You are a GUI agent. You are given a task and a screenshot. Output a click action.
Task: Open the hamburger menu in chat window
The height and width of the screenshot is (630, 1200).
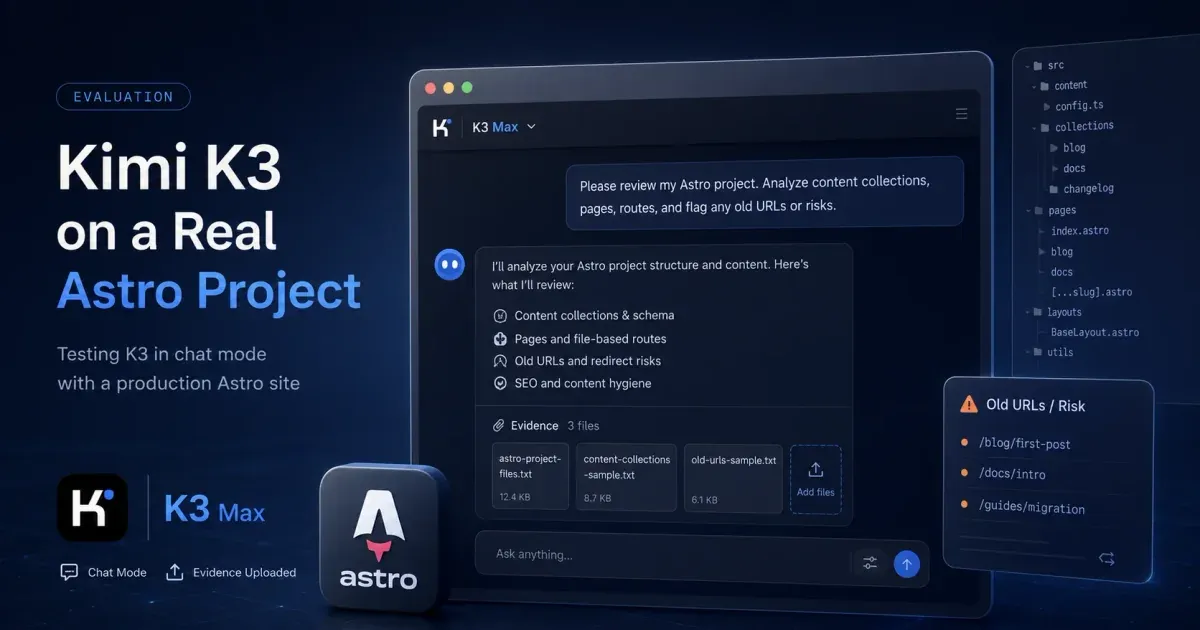962,114
